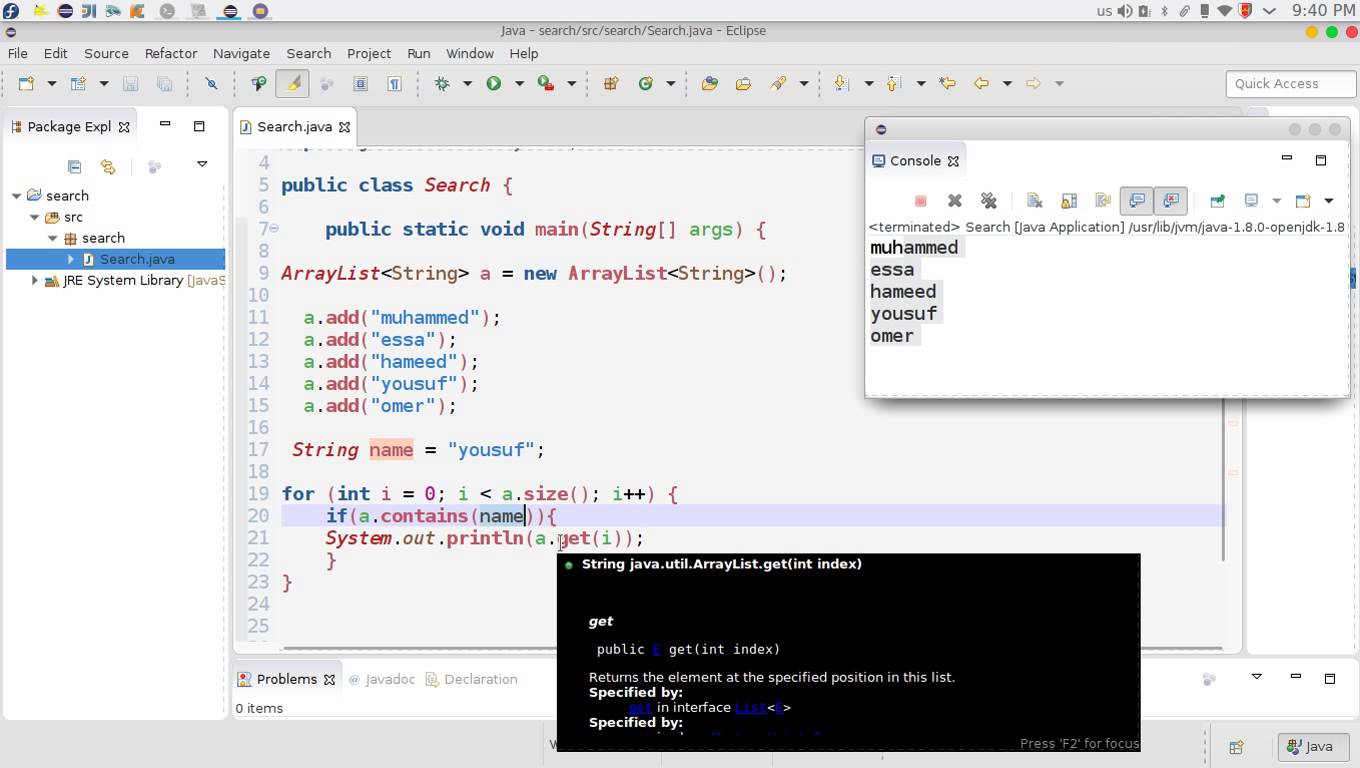Pin the Console view

(x=1216, y=200)
